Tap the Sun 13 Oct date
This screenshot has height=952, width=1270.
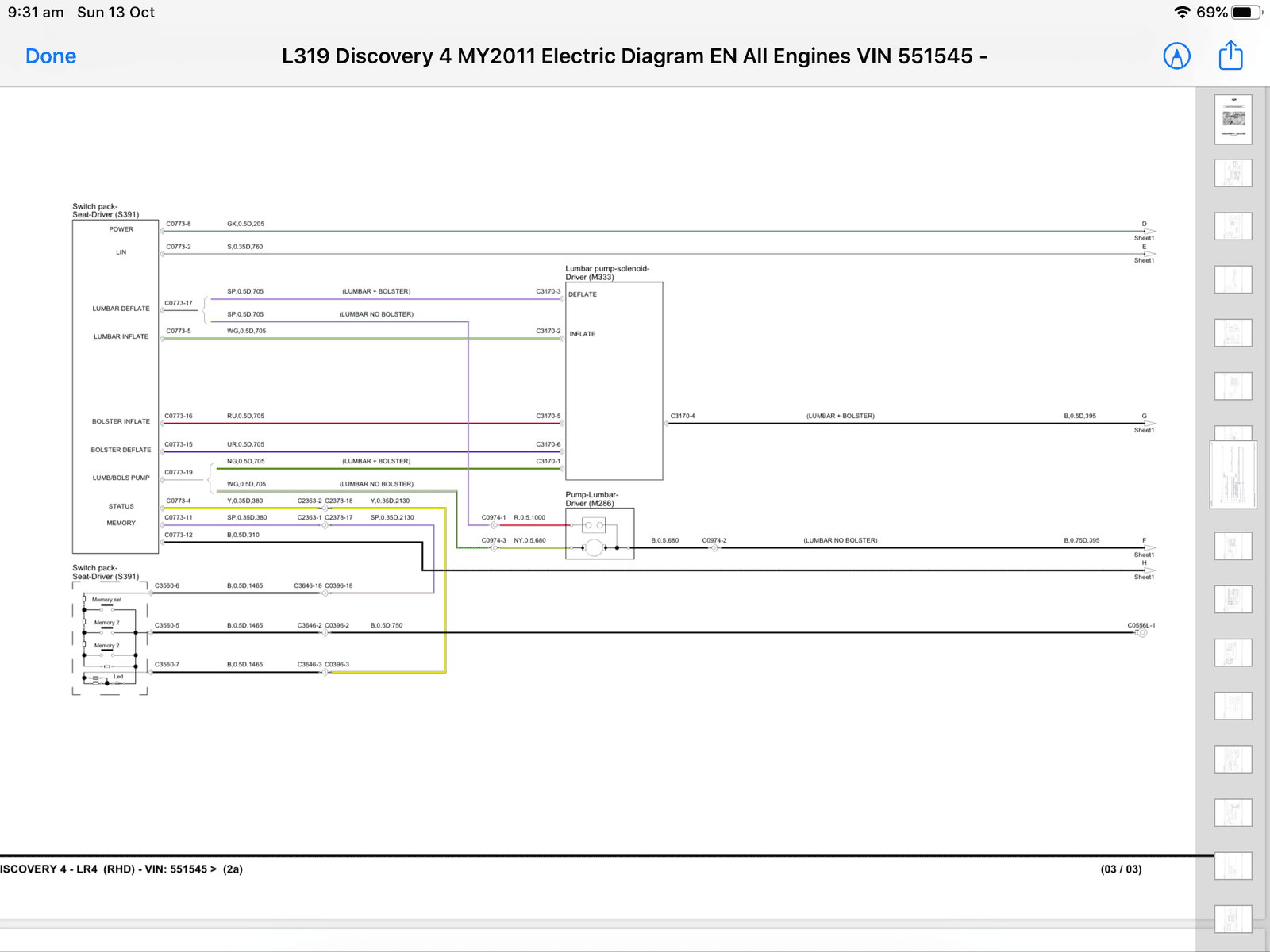pyautogui.click(x=116, y=13)
